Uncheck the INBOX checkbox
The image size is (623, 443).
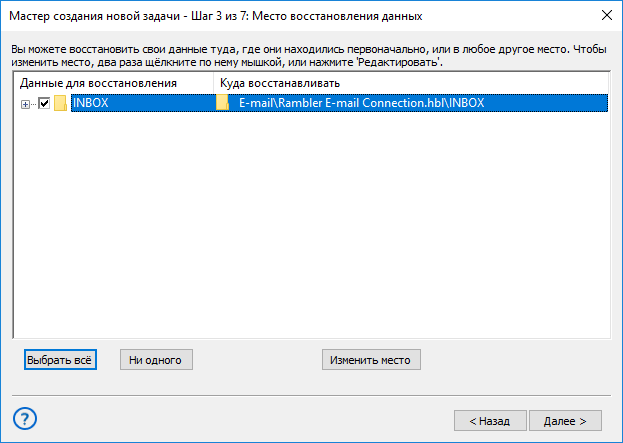44,103
